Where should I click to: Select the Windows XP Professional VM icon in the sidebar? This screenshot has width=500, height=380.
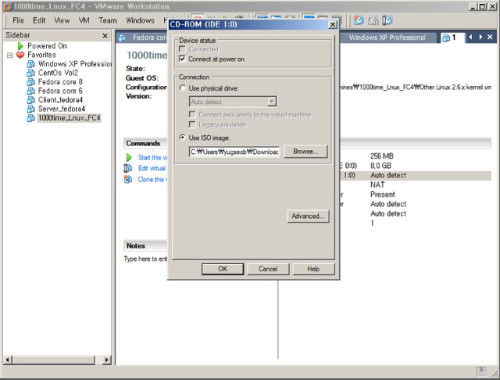pyautogui.click(x=31, y=64)
